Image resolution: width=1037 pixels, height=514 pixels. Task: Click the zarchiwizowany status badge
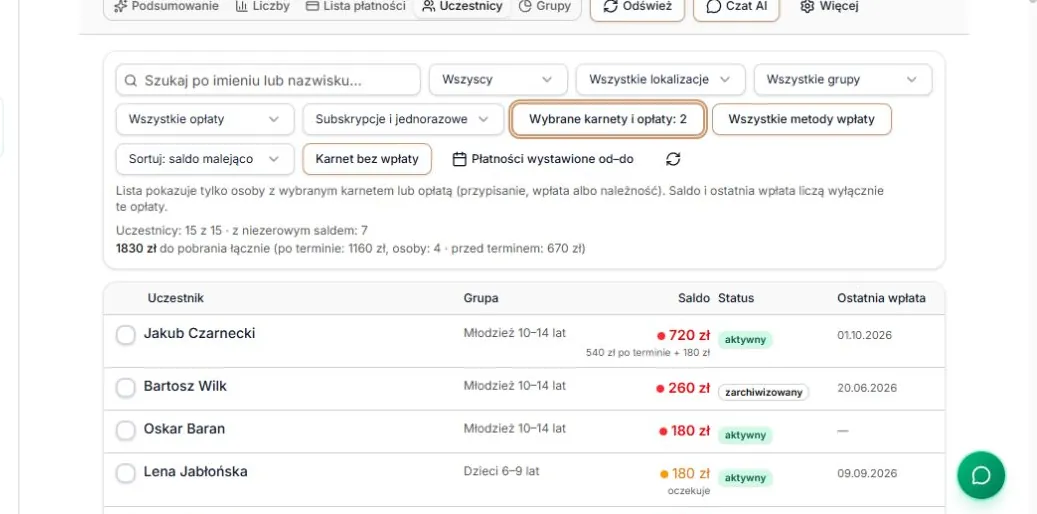point(764,392)
